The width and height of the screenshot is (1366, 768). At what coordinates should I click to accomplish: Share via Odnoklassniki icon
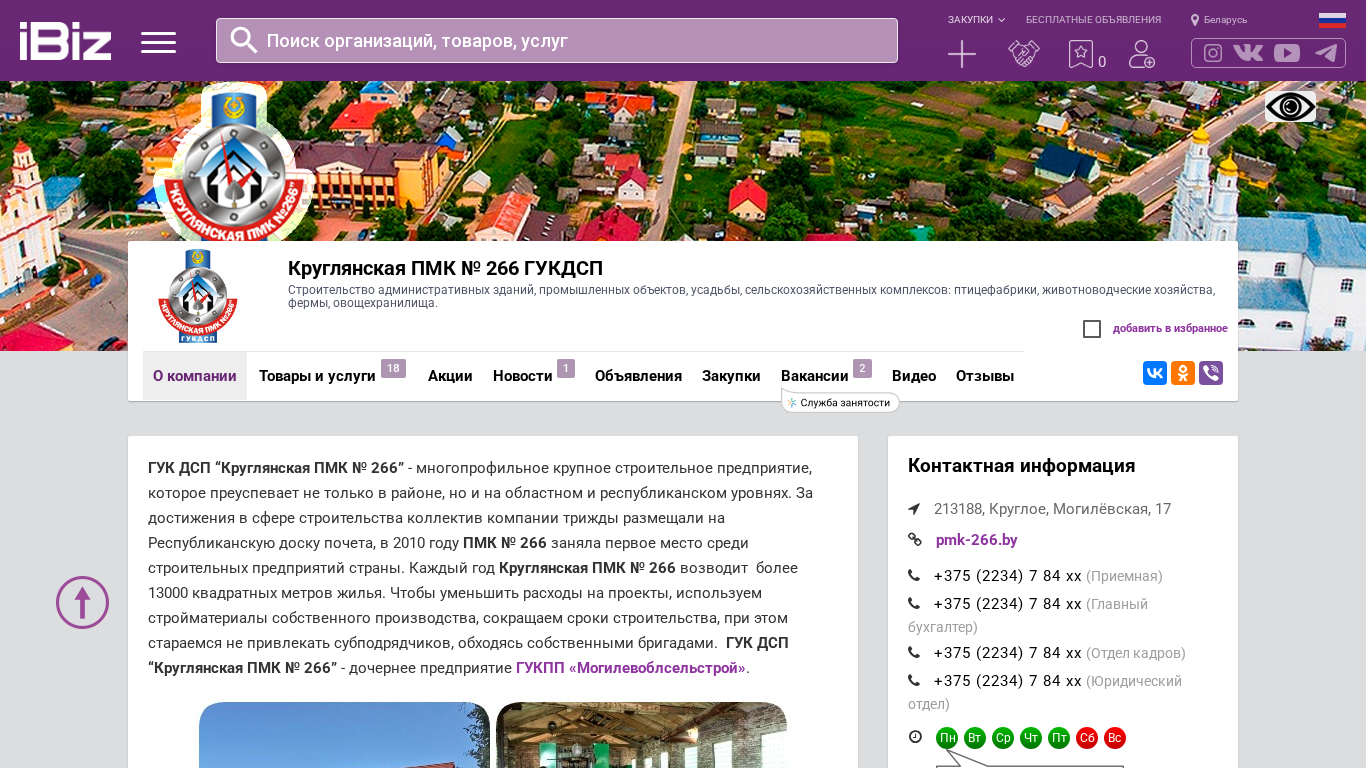click(1183, 373)
